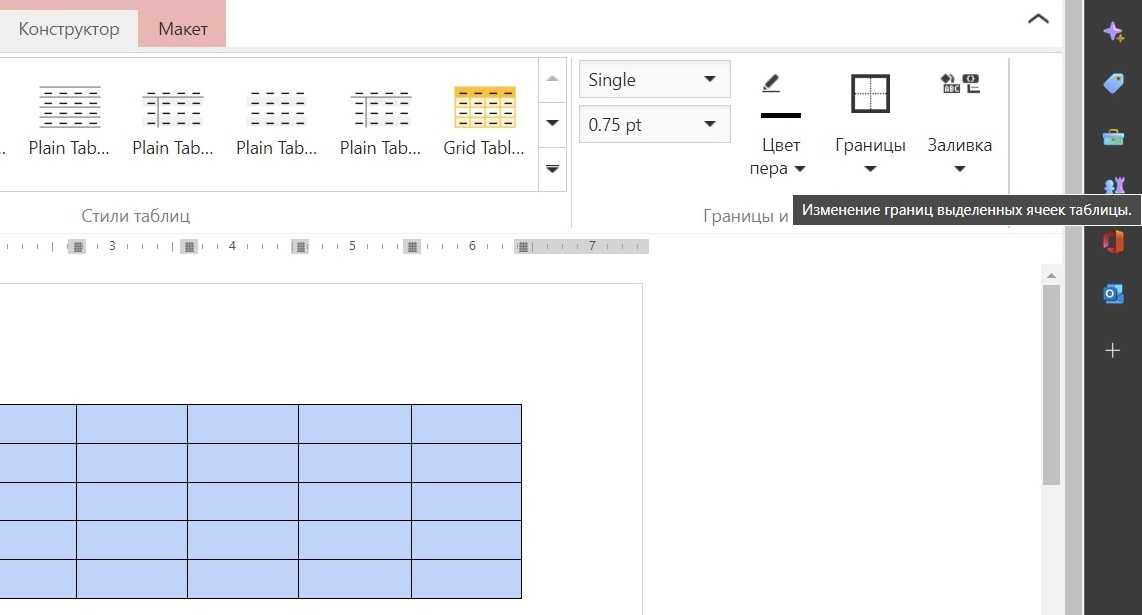This screenshot has width=1142, height=615.
Task: Switch to the Макет tab
Action: click(183, 29)
